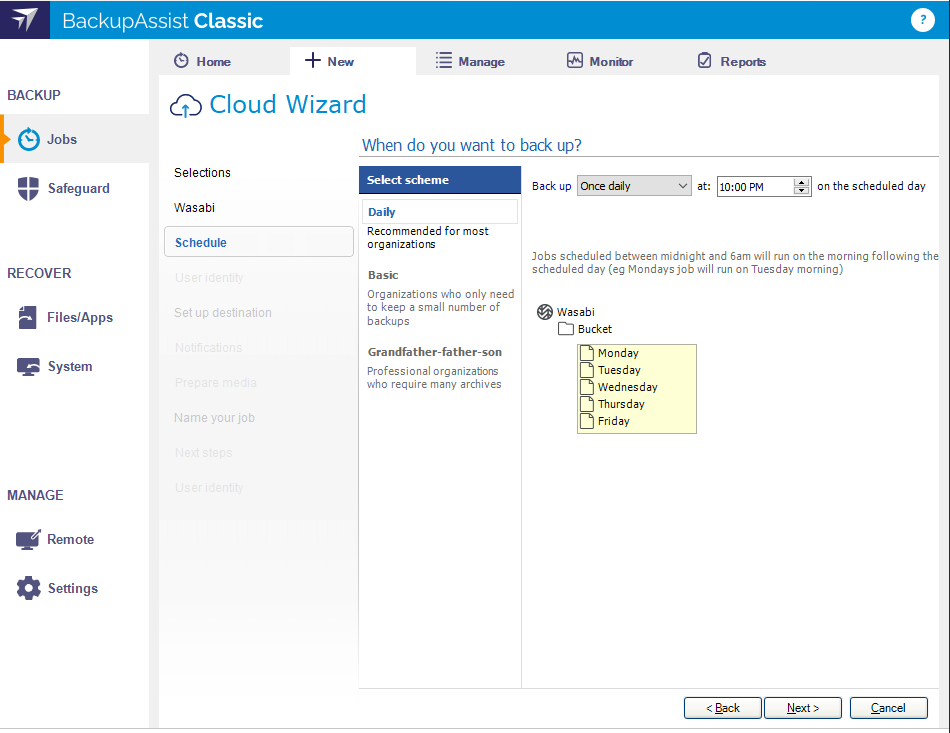Screen dimensions: 950x733
Task: Click the Next button
Action: point(803,708)
